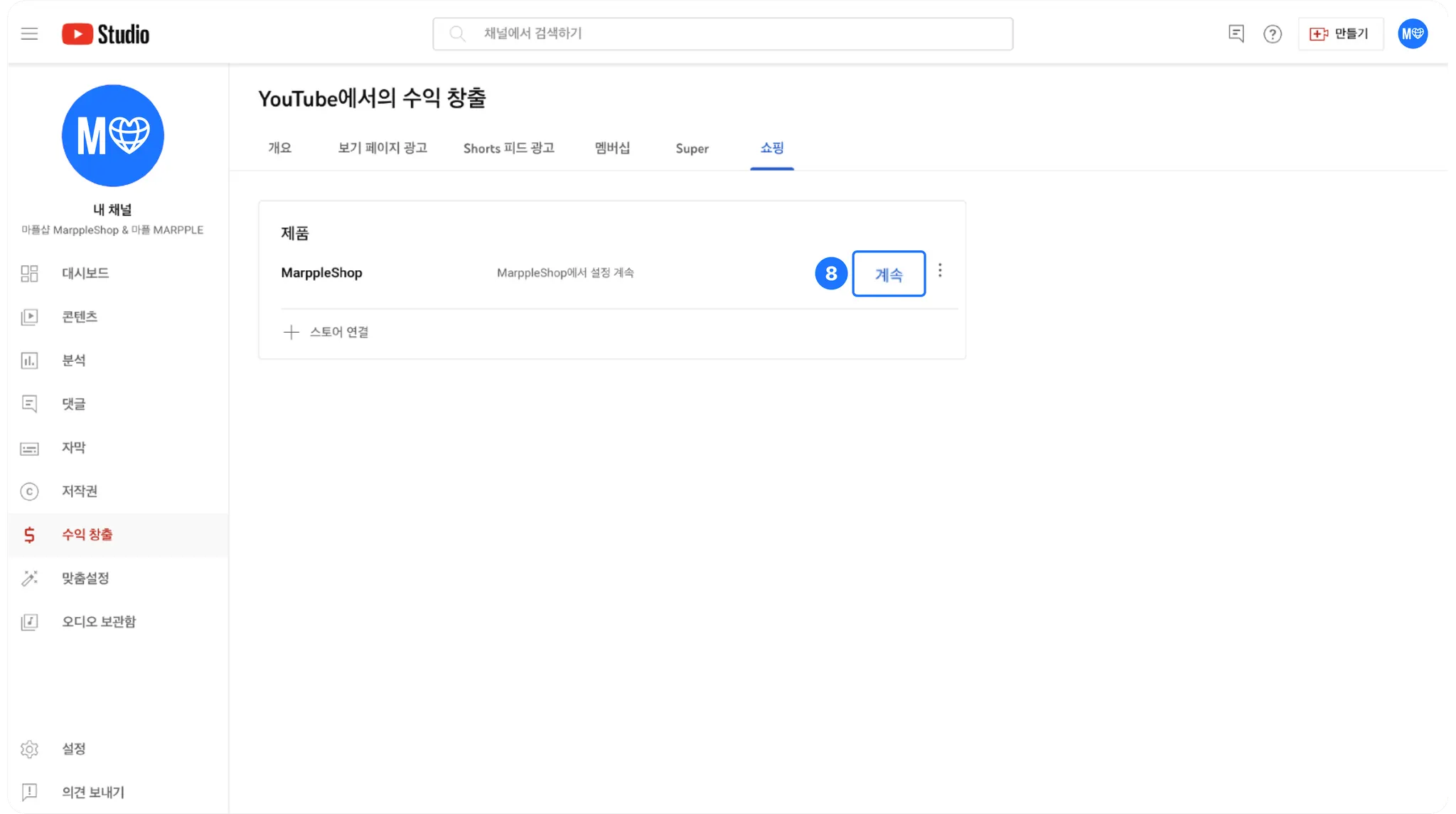Open Subtitles (자막) sidebar item
1456x814 pixels.
[x=73, y=448]
